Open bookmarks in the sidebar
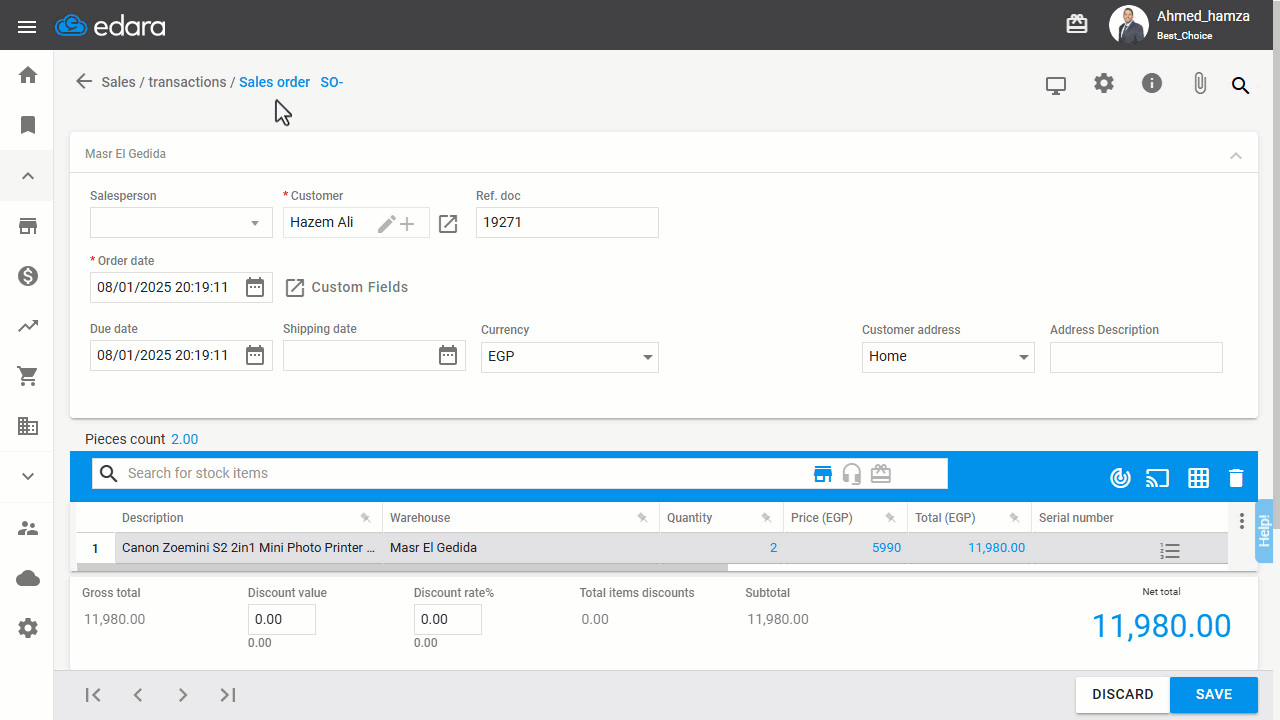 click(x=28, y=125)
